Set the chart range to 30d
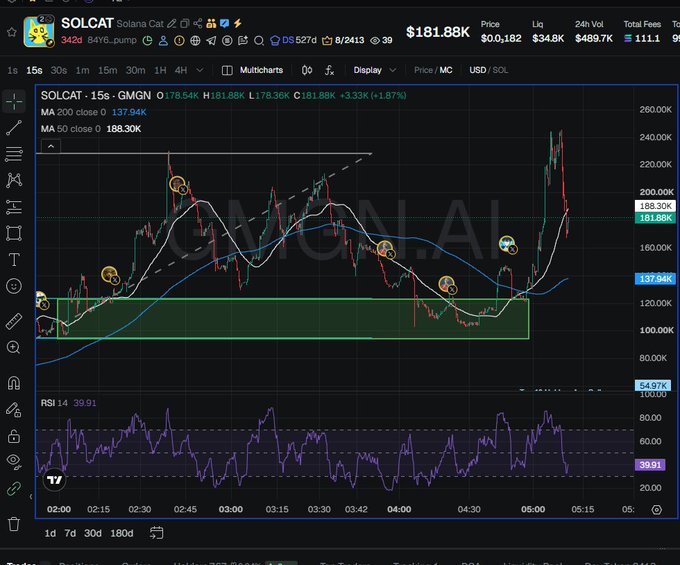680x565 pixels. click(93, 533)
